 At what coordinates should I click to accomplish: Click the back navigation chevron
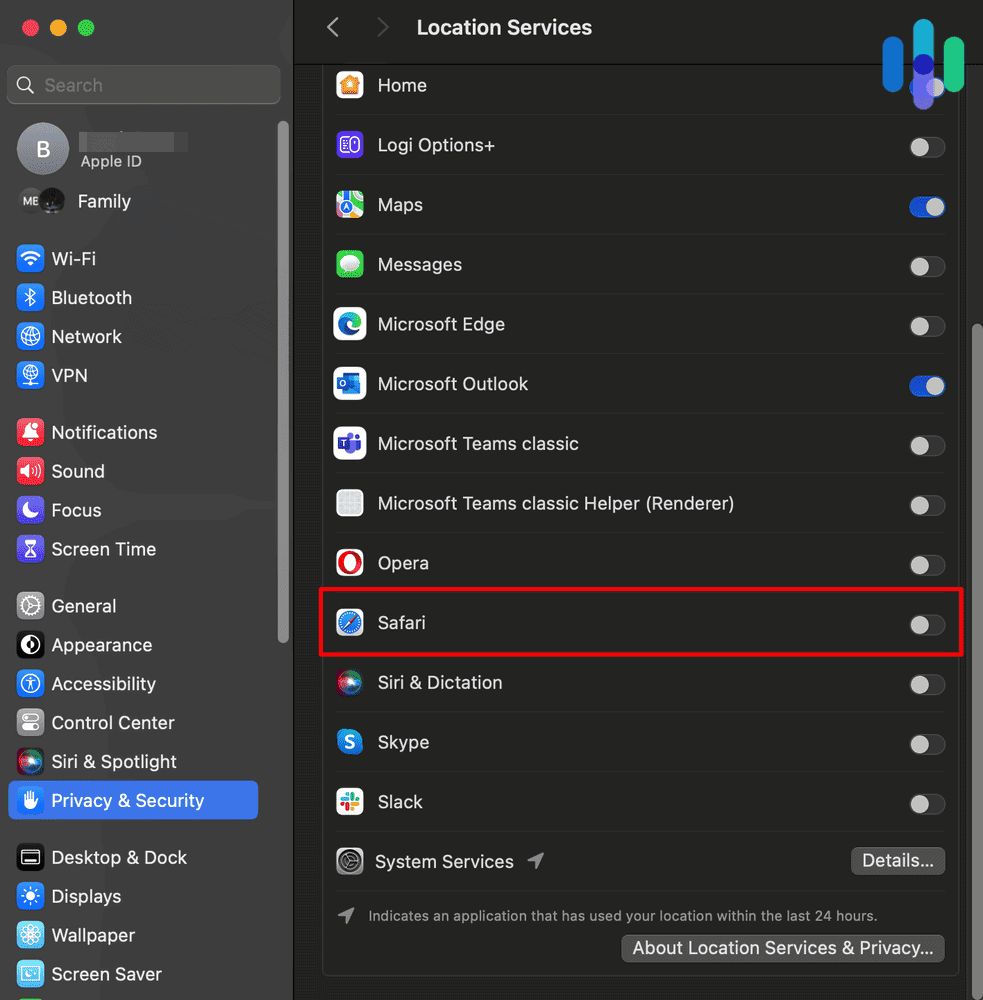[333, 27]
